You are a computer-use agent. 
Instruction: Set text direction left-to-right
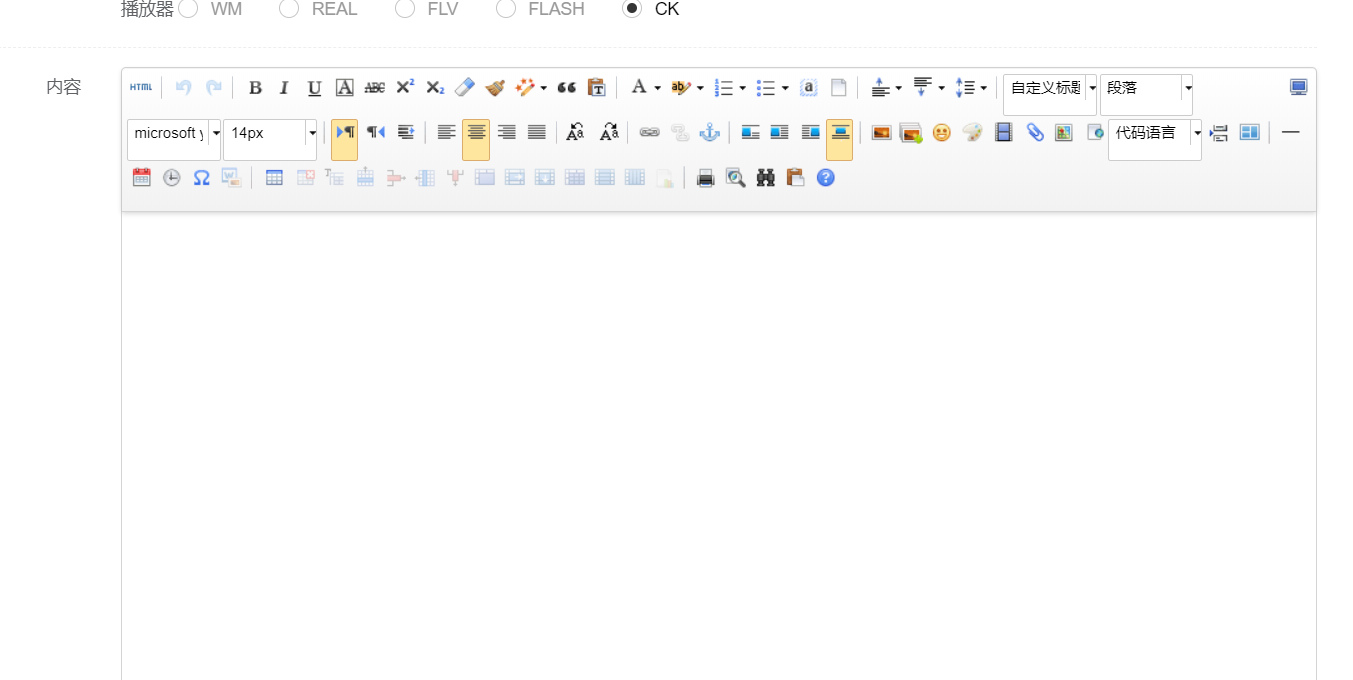coord(344,132)
